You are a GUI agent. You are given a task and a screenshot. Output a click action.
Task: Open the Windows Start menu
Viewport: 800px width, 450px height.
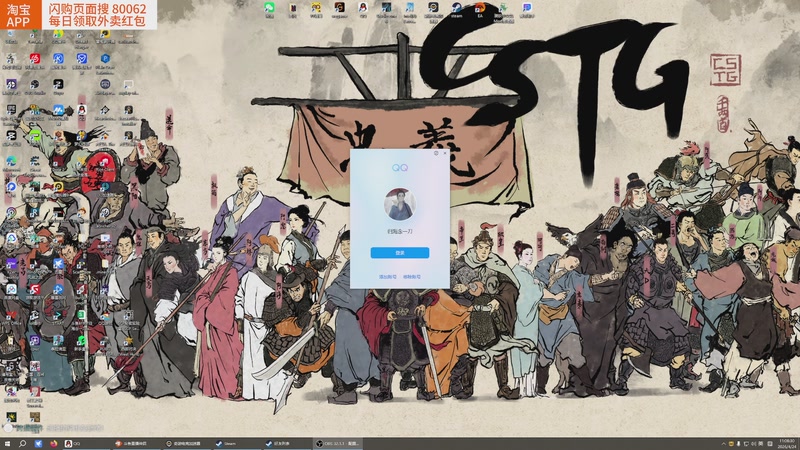click(7, 444)
